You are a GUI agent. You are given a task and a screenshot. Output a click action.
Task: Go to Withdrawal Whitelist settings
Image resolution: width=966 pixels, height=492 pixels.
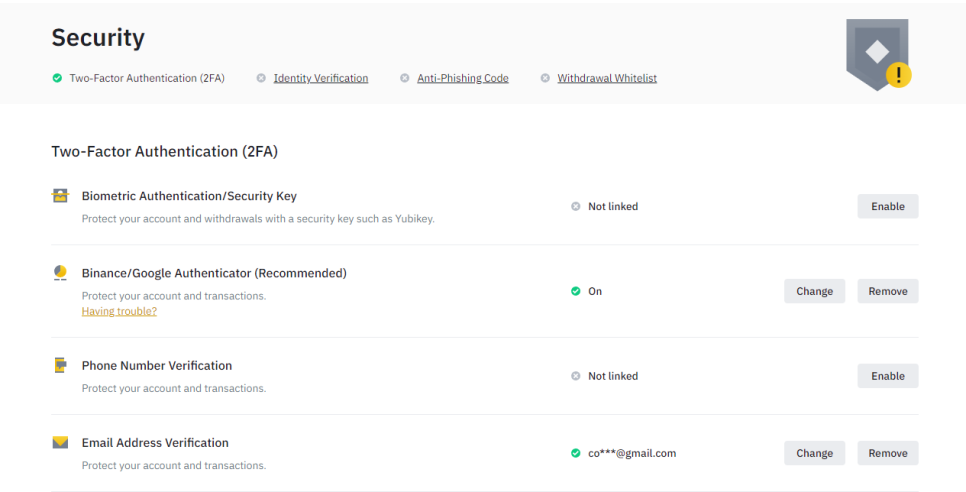click(x=607, y=78)
